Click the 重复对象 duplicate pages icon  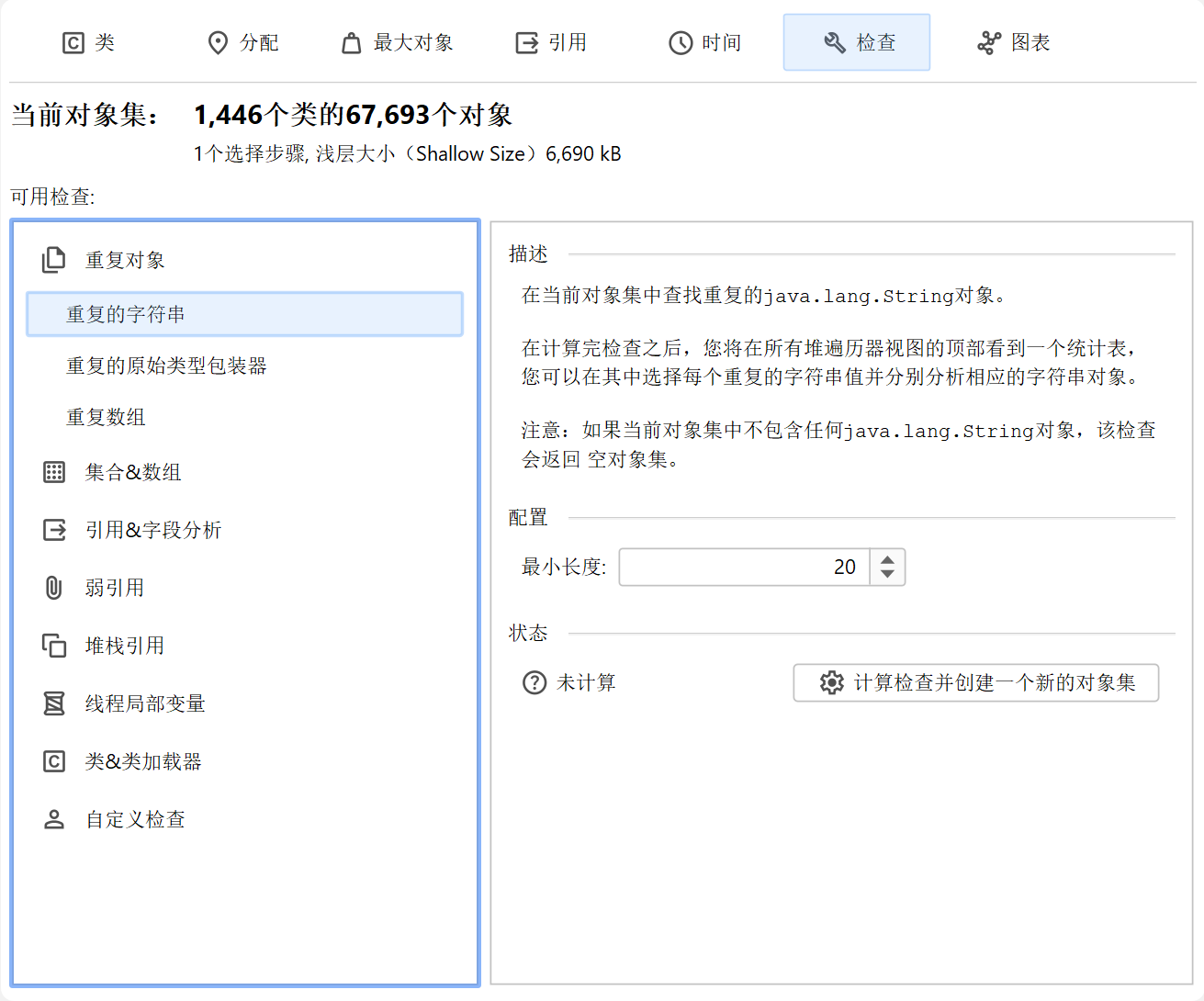(54, 260)
